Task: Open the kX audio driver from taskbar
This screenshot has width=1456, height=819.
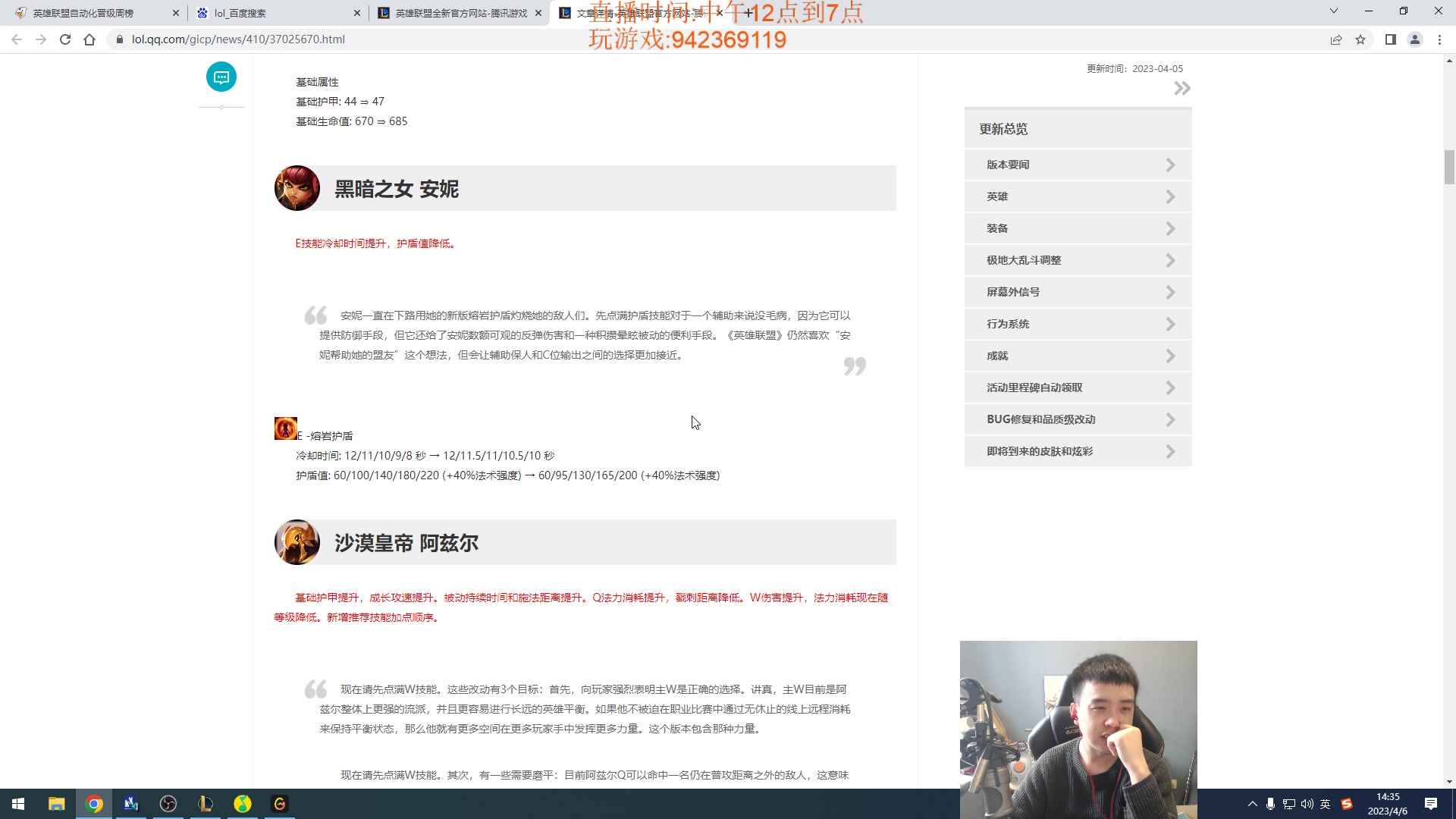Action: [x=130, y=803]
